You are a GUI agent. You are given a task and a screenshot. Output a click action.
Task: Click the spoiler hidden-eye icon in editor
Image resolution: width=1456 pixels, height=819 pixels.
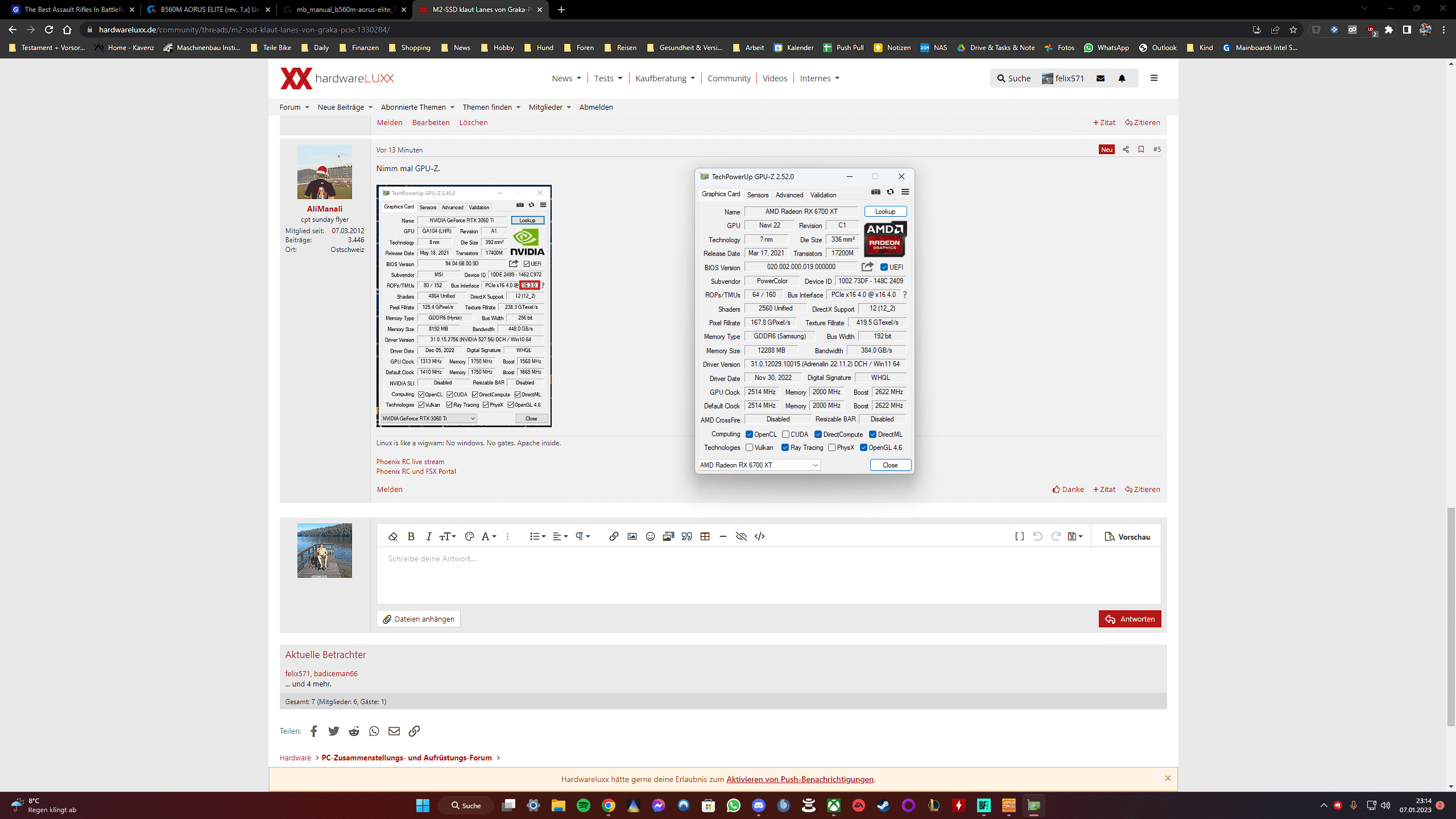tap(741, 536)
